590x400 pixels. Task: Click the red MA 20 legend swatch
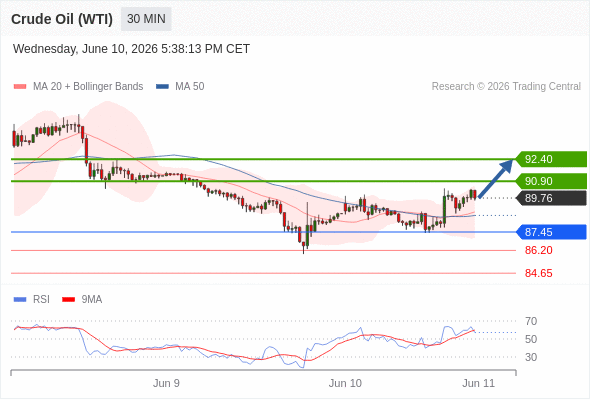20,87
